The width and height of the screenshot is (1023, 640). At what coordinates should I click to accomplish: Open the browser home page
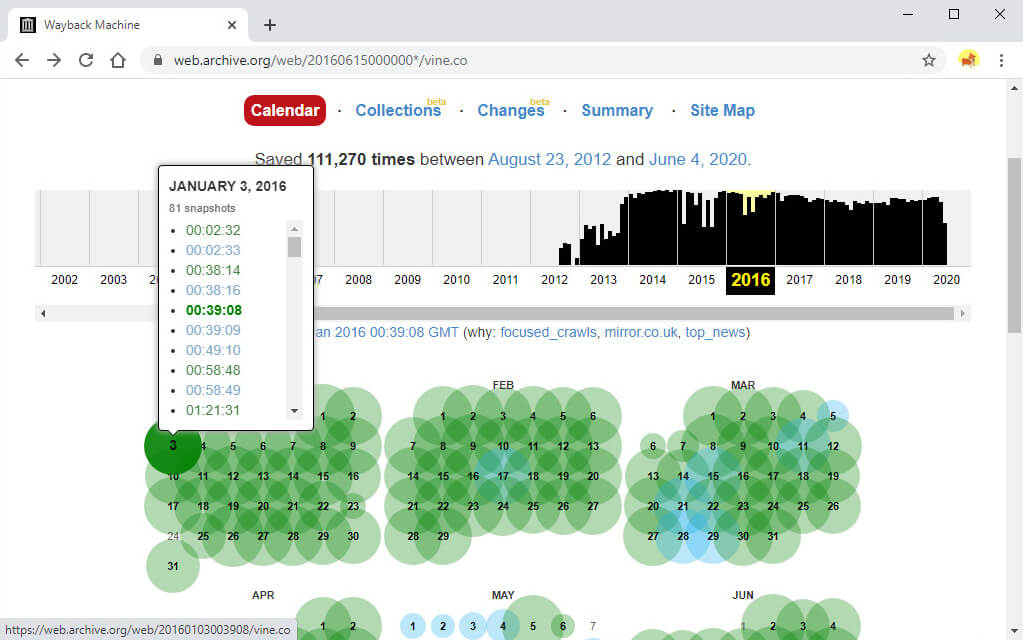[x=118, y=60]
